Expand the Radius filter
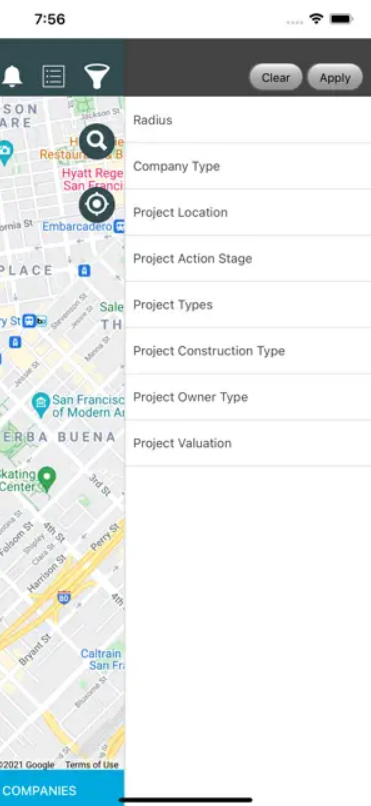371x806 pixels. (248, 120)
